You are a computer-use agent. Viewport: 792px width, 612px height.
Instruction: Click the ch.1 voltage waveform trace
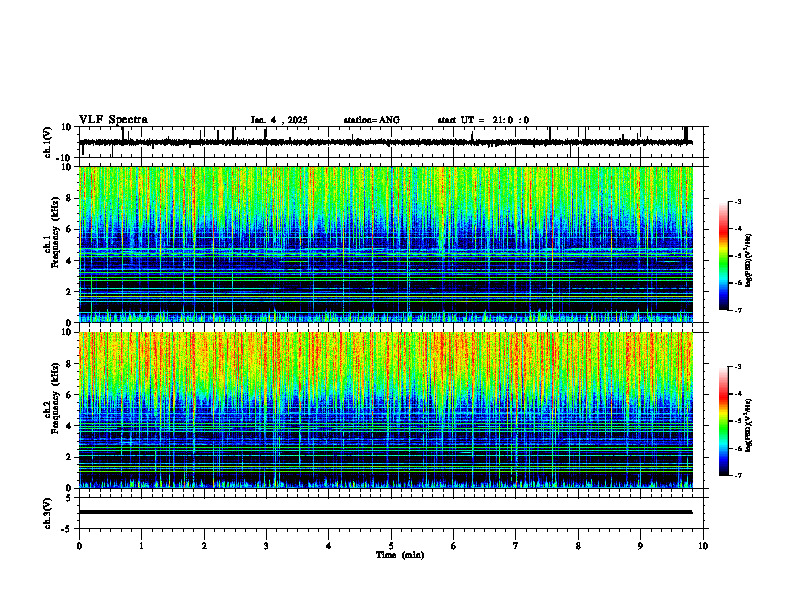[386, 142]
